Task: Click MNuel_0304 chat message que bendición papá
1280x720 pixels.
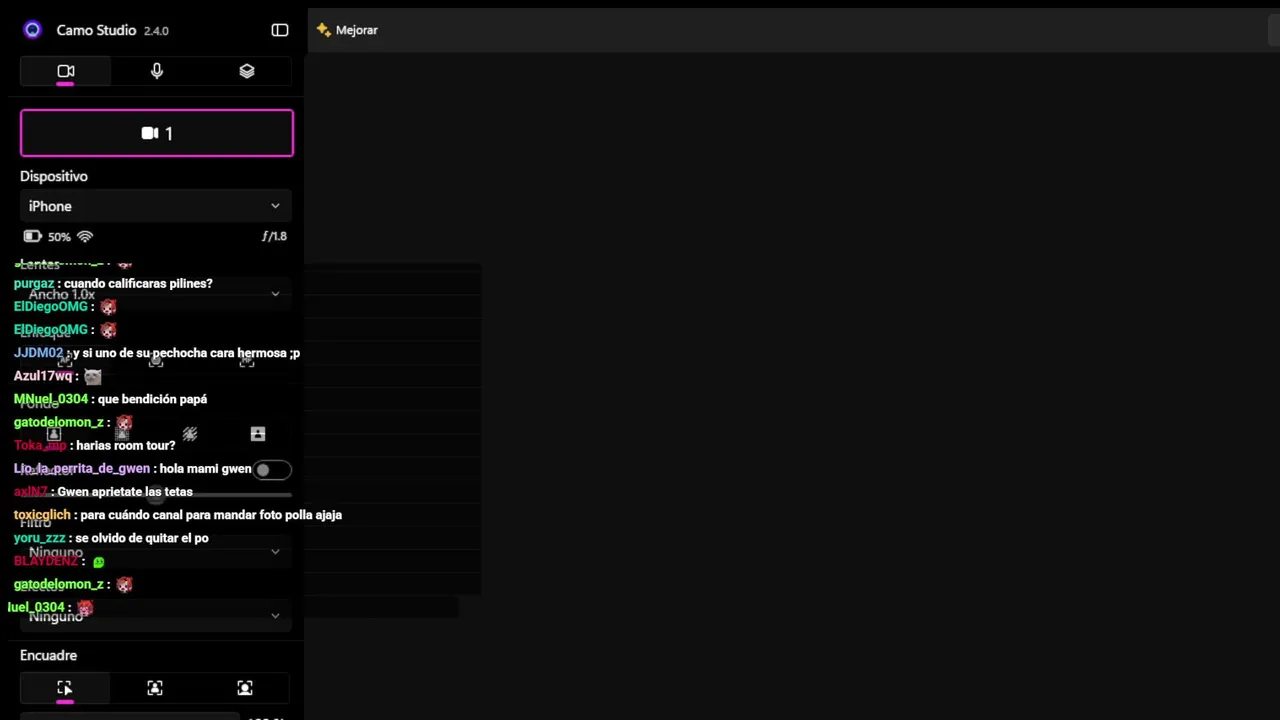Action: coord(110,399)
